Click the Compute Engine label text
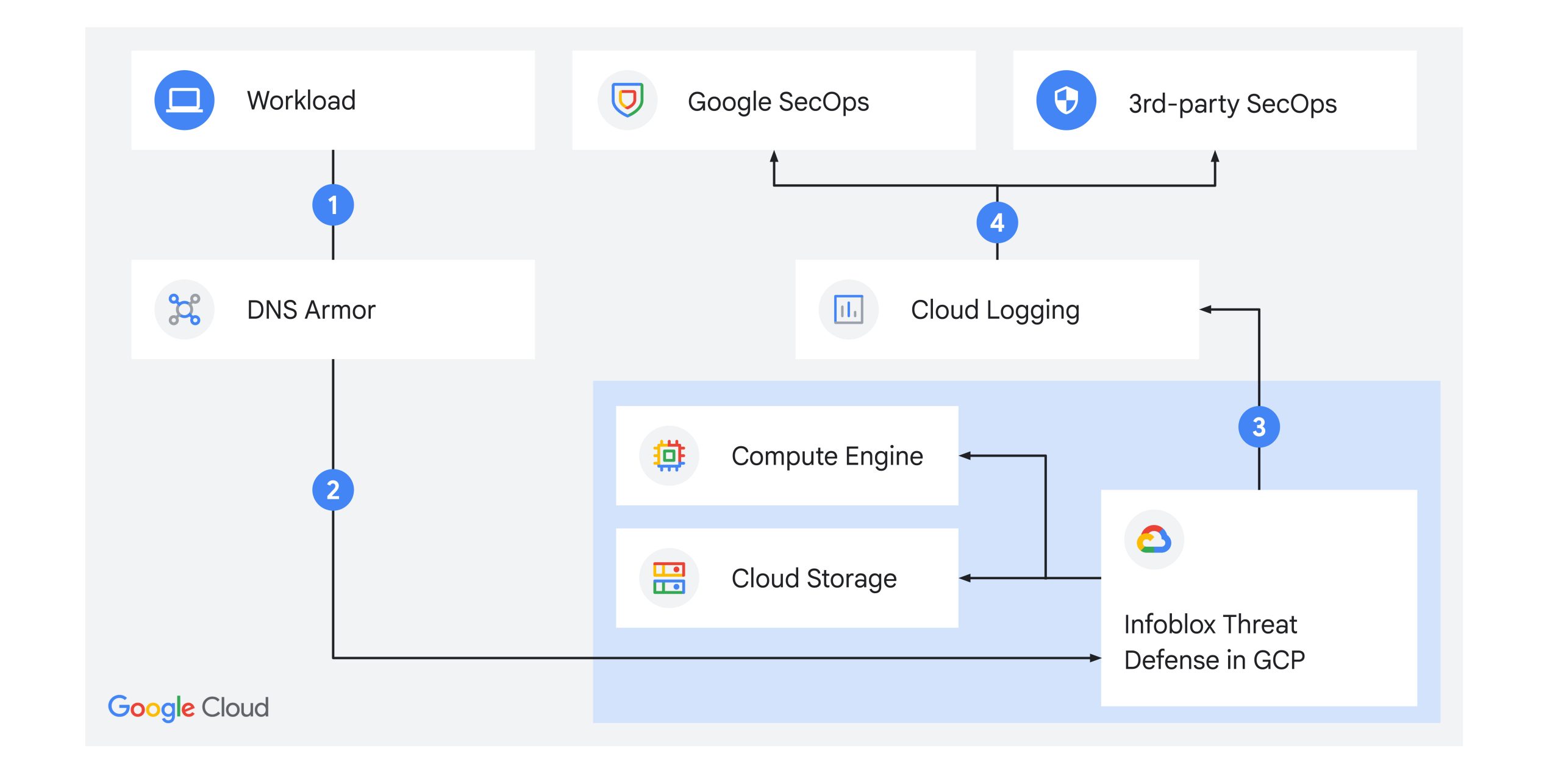Image resolution: width=1561 pixels, height=784 pixels. [827, 456]
